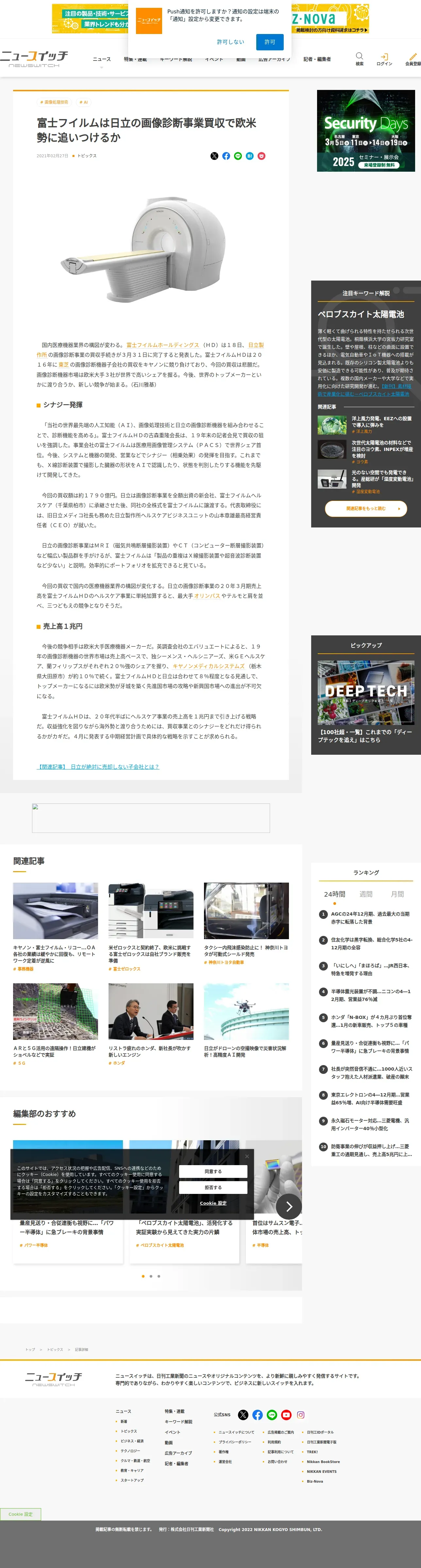
Task: Open the タクシー内飛沫感染防止 related article
Action: pyautogui.click(x=246, y=951)
